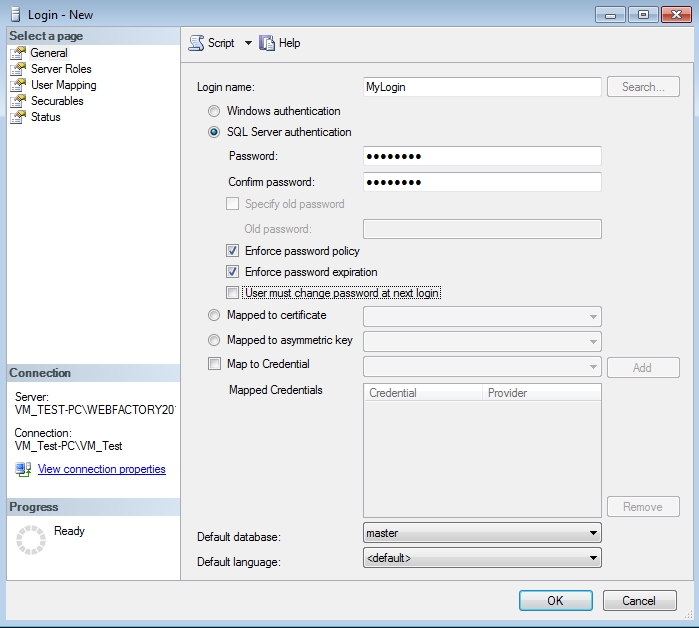Open the Default database dropdown

pos(593,533)
